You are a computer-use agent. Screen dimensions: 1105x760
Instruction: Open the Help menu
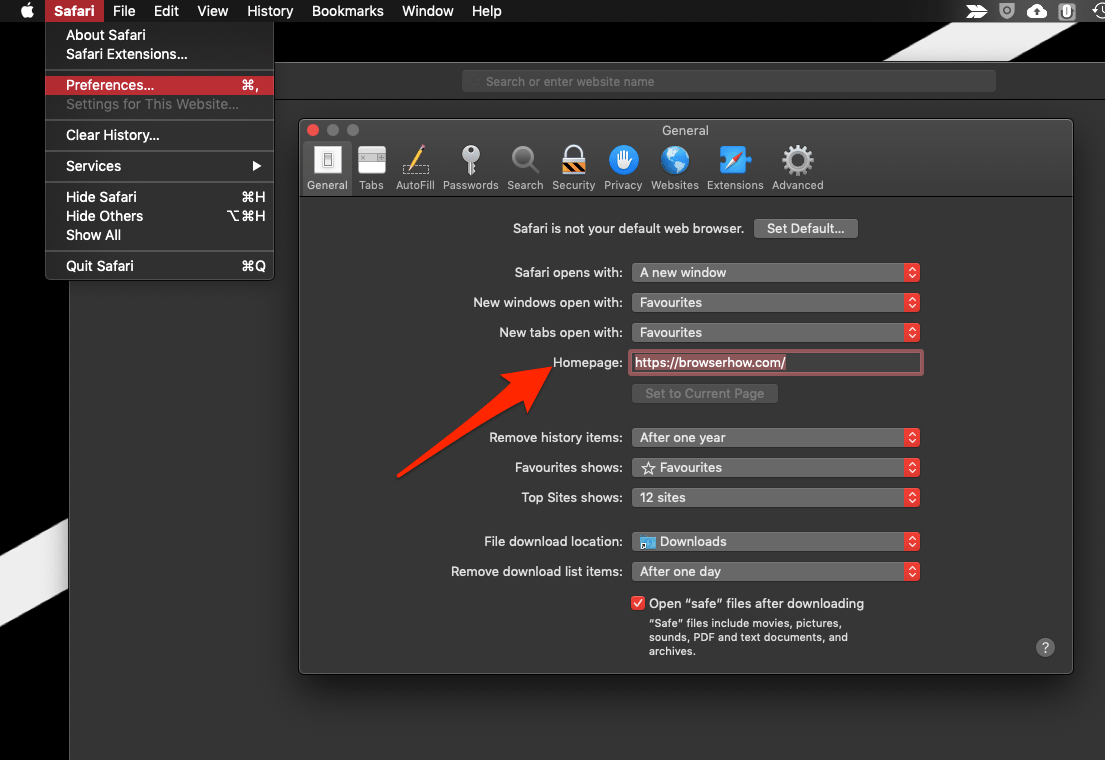486,11
